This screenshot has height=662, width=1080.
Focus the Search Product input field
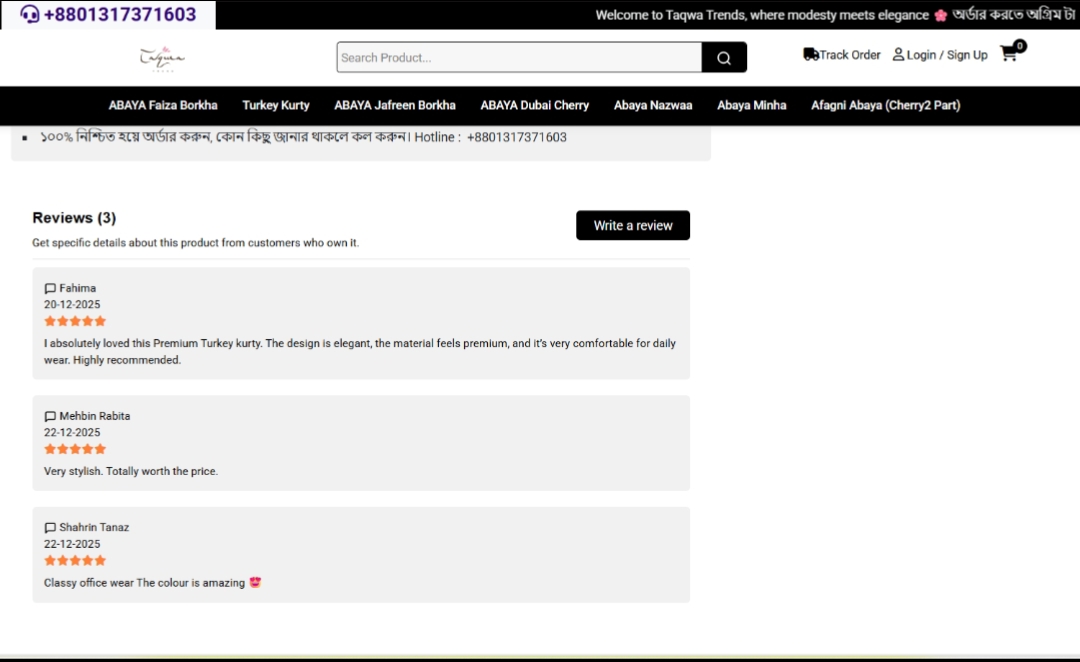[x=519, y=58]
